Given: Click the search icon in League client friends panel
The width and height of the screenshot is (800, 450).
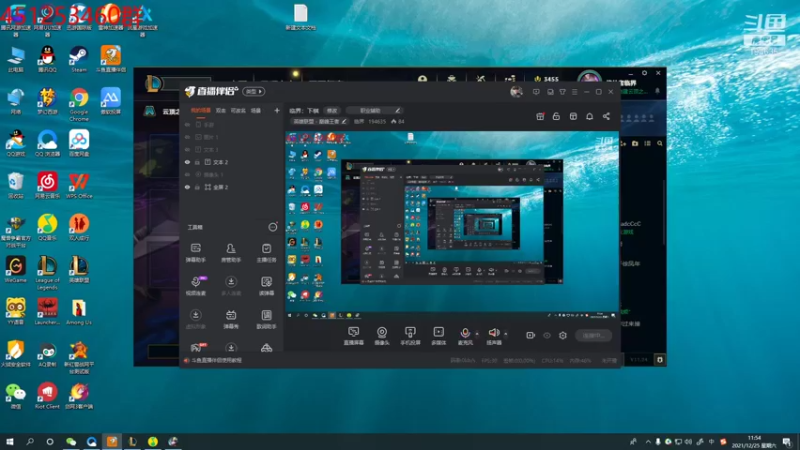Looking at the screenshot, I should point(660,144).
